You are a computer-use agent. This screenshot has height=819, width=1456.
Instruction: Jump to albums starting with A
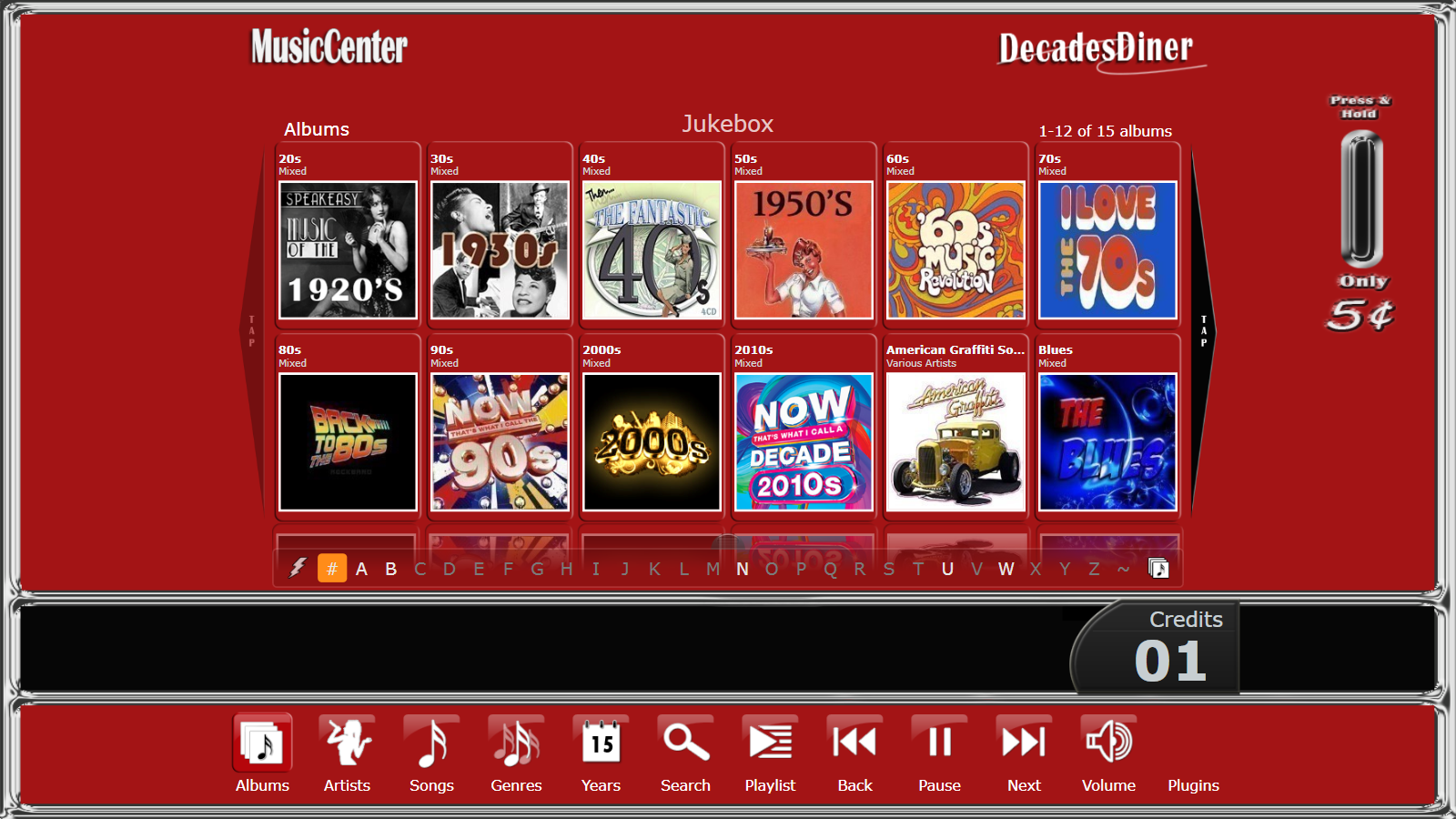click(x=361, y=569)
